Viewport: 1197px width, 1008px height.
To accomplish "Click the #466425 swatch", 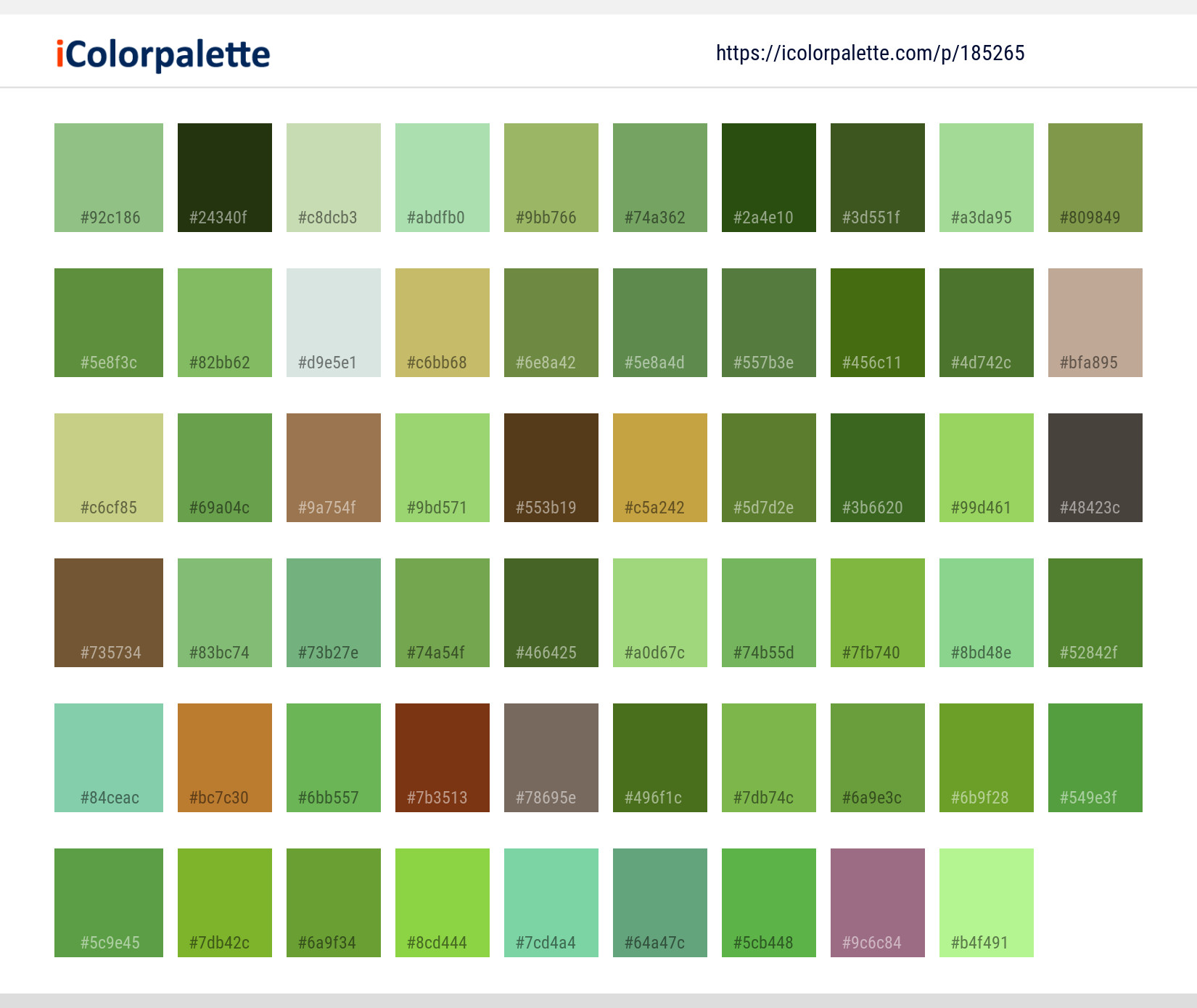I will [551, 613].
